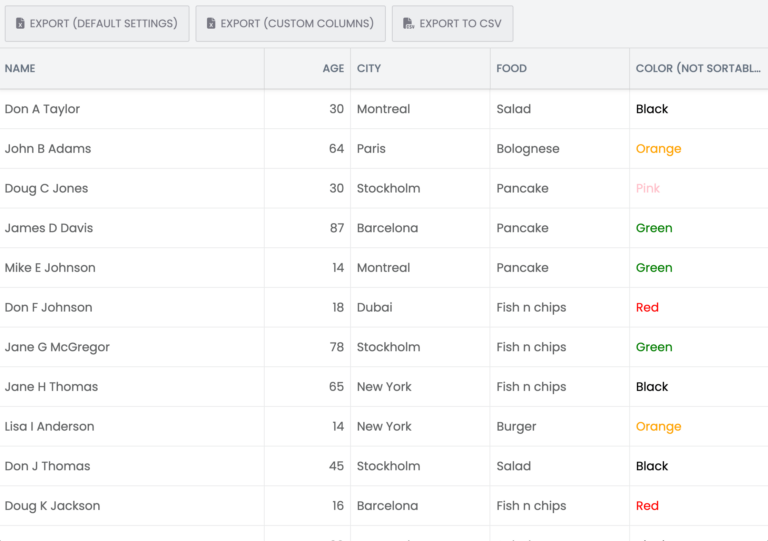Click the food Burger in Lisa I Anderson row
The width and height of the screenshot is (768, 541).
(x=516, y=426)
